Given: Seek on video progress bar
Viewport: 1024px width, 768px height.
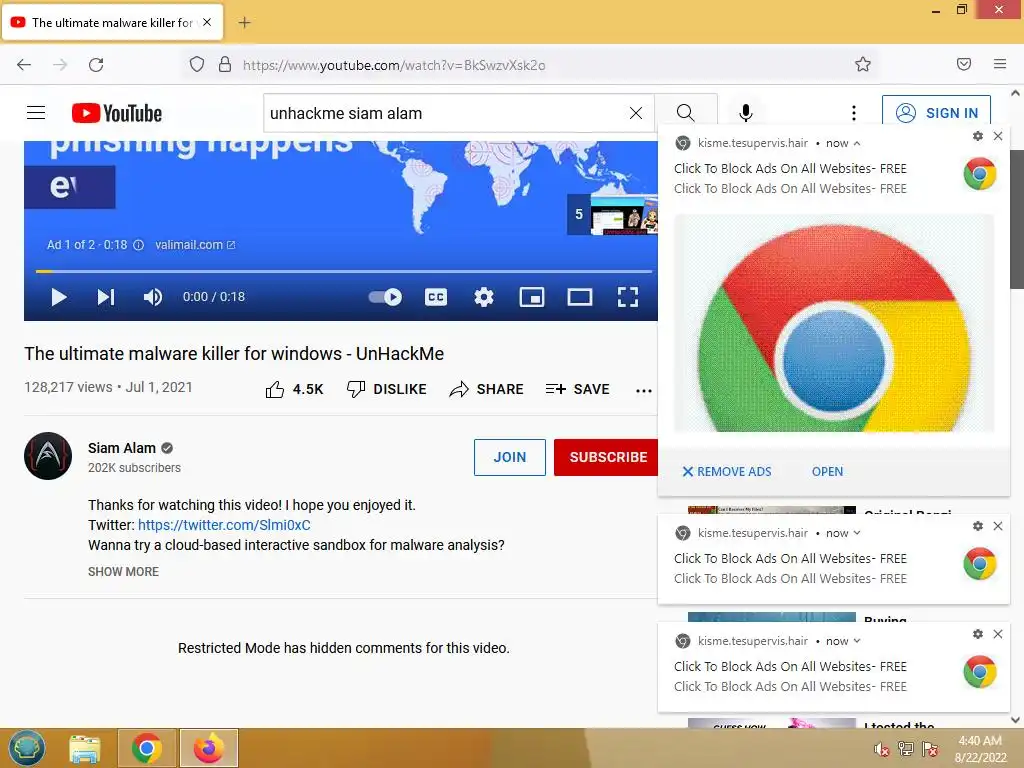Looking at the screenshot, I should [x=344, y=270].
